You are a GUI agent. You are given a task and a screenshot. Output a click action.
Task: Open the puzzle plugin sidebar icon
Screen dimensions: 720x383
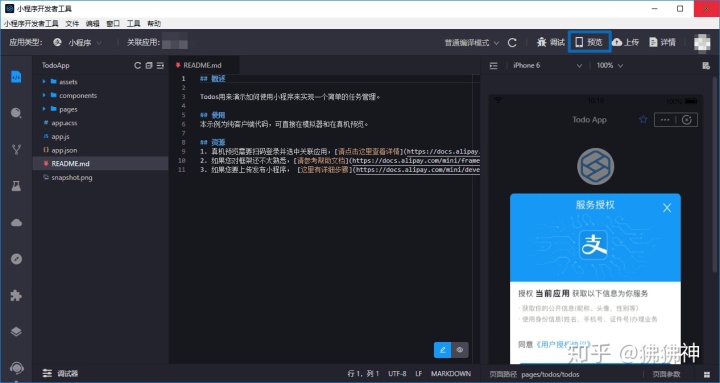coord(16,295)
